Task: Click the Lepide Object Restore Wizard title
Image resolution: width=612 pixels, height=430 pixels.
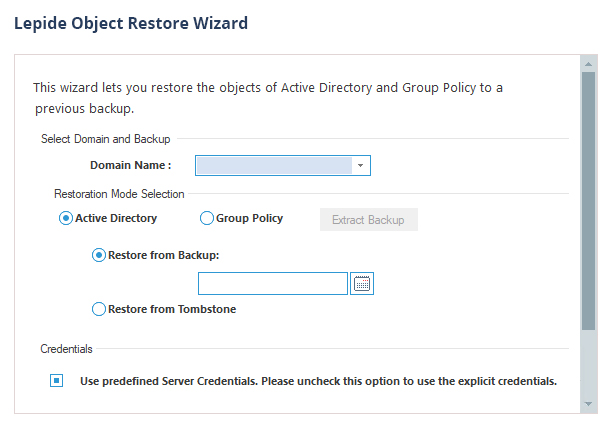Action: [x=131, y=23]
